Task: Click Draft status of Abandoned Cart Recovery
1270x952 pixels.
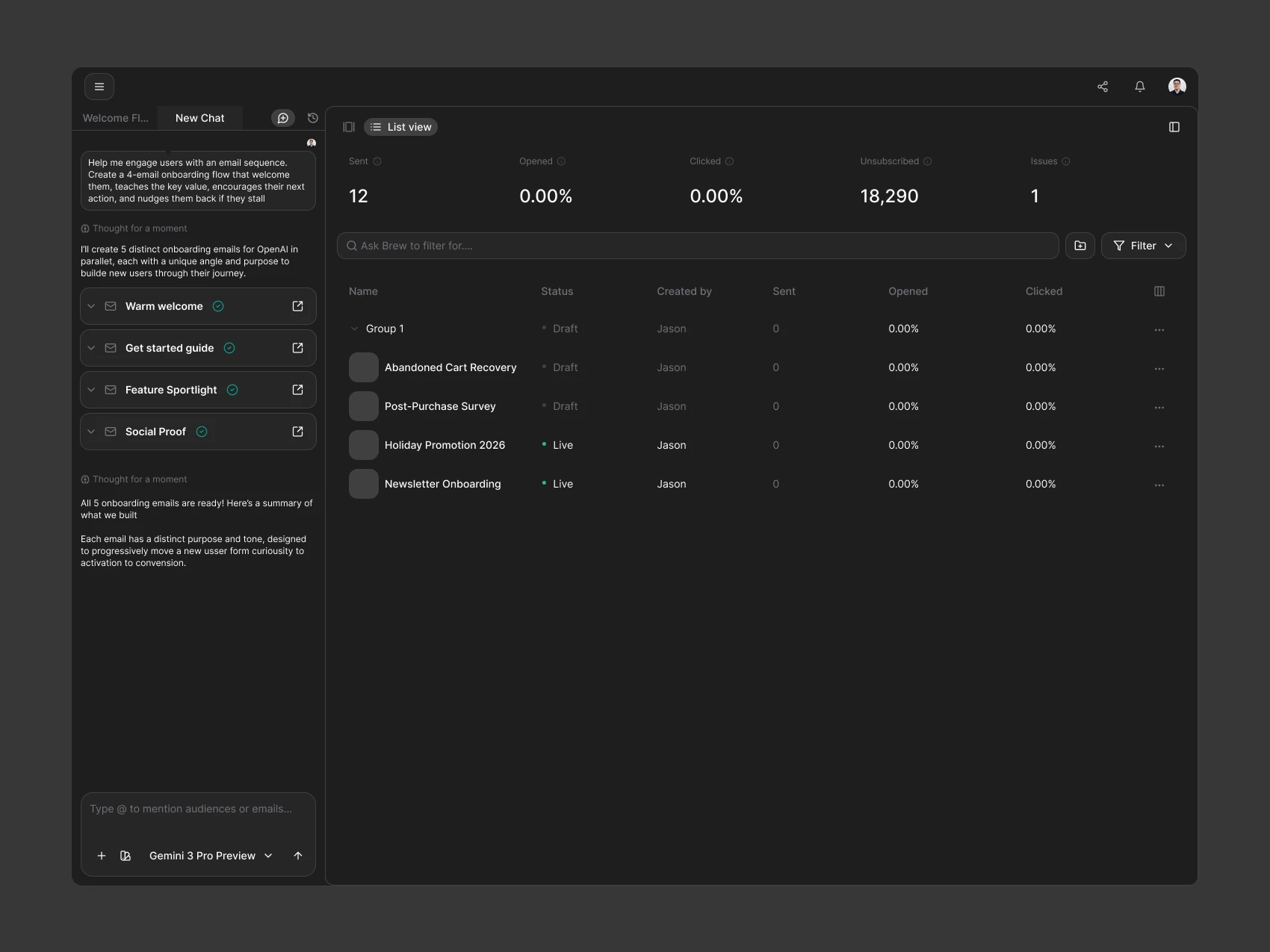Action: point(560,367)
